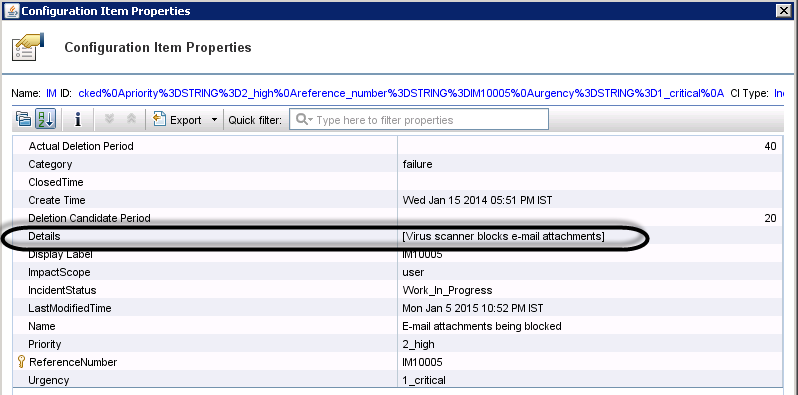Click the Virus scanner details value
The height and width of the screenshot is (395, 798).
coord(503,237)
